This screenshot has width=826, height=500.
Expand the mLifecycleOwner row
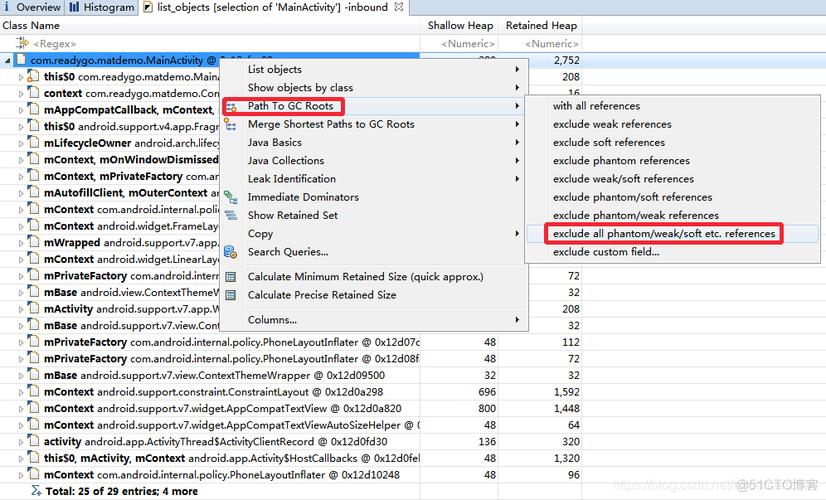click(x=21, y=143)
